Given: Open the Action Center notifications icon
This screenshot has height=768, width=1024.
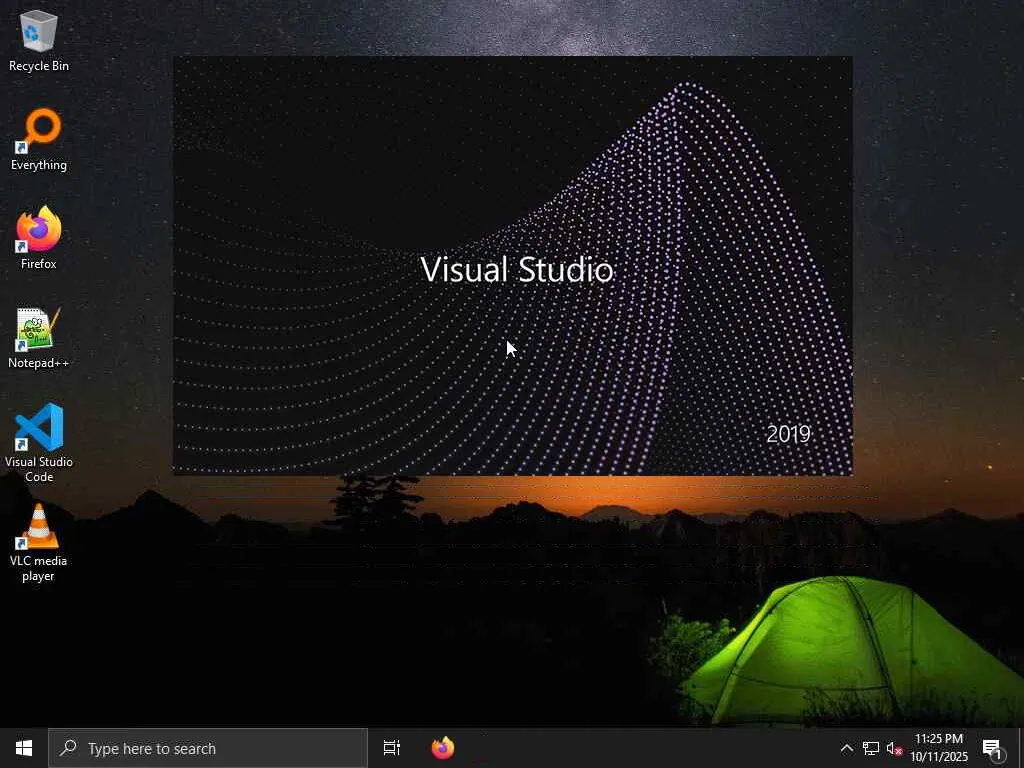Looking at the screenshot, I should coord(993,749).
